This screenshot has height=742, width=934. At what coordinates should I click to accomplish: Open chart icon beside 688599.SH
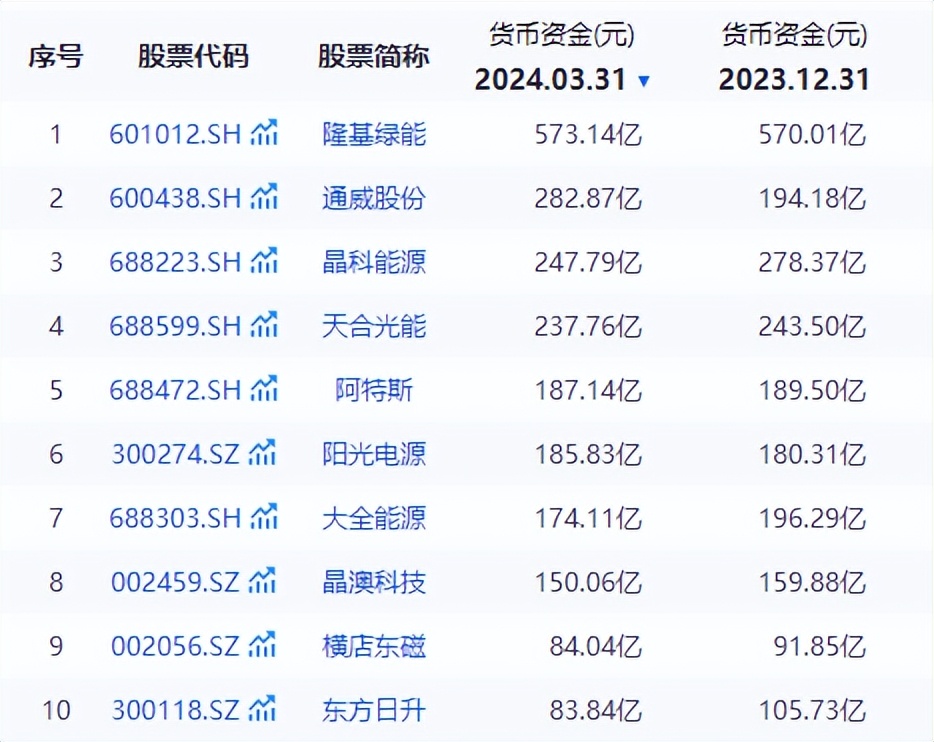coord(264,325)
